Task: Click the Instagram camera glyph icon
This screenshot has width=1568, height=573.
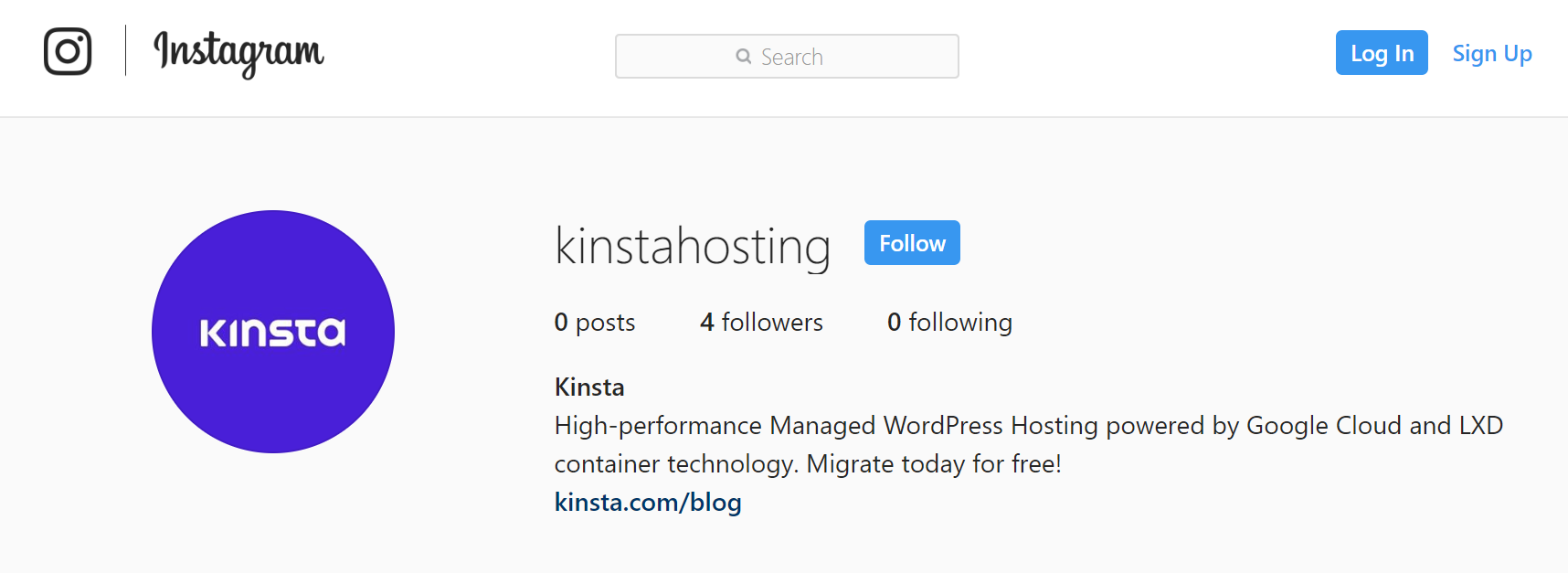Action: click(x=68, y=51)
